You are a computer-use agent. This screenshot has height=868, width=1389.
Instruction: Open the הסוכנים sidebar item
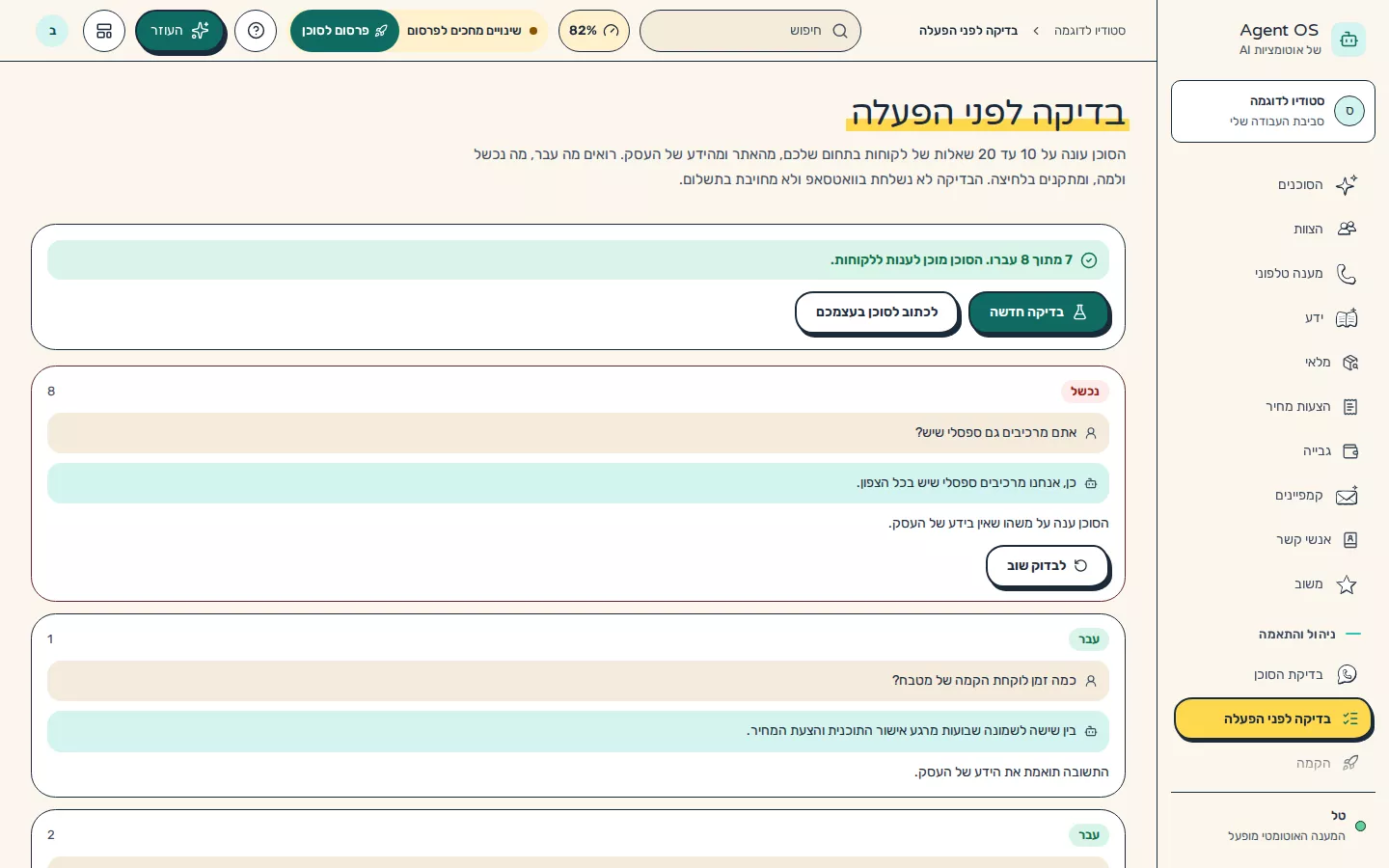pyautogui.click(x=1272, y=185)
